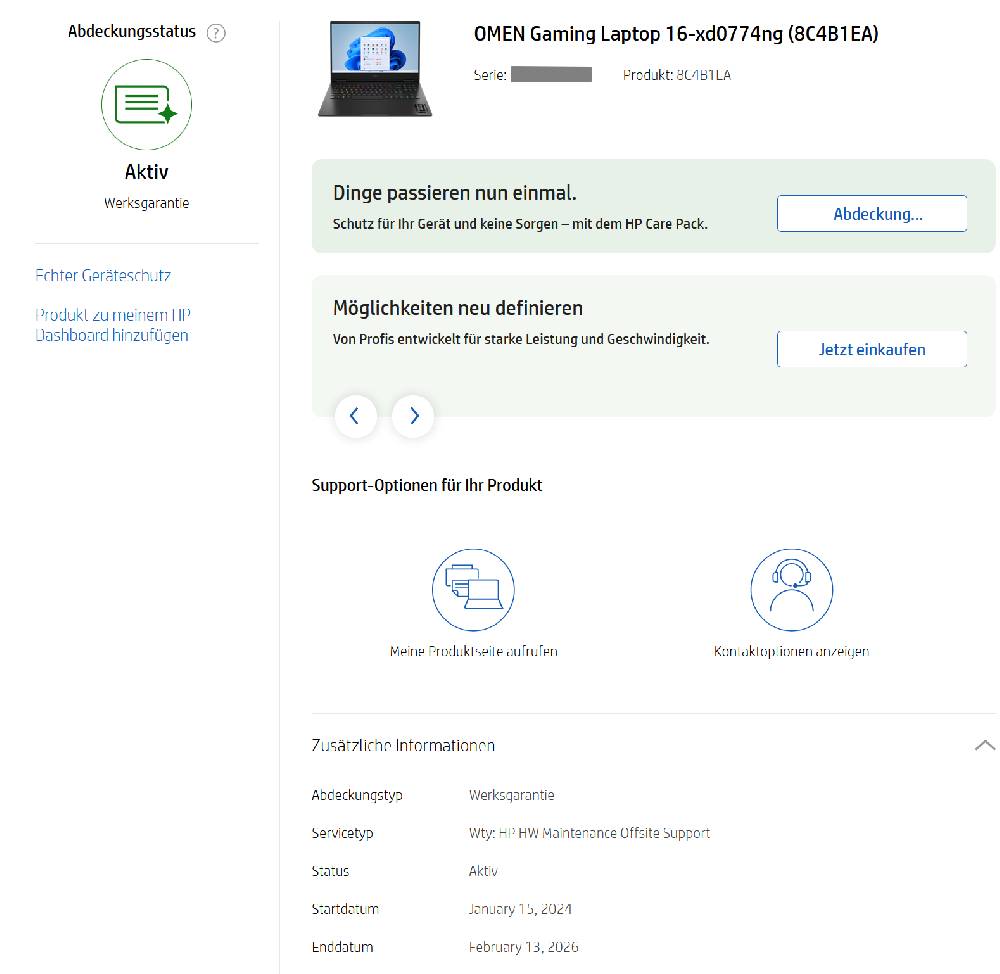Click the Abdeckungsstatus label
1000x974 pixels.
tap(132, 32)
